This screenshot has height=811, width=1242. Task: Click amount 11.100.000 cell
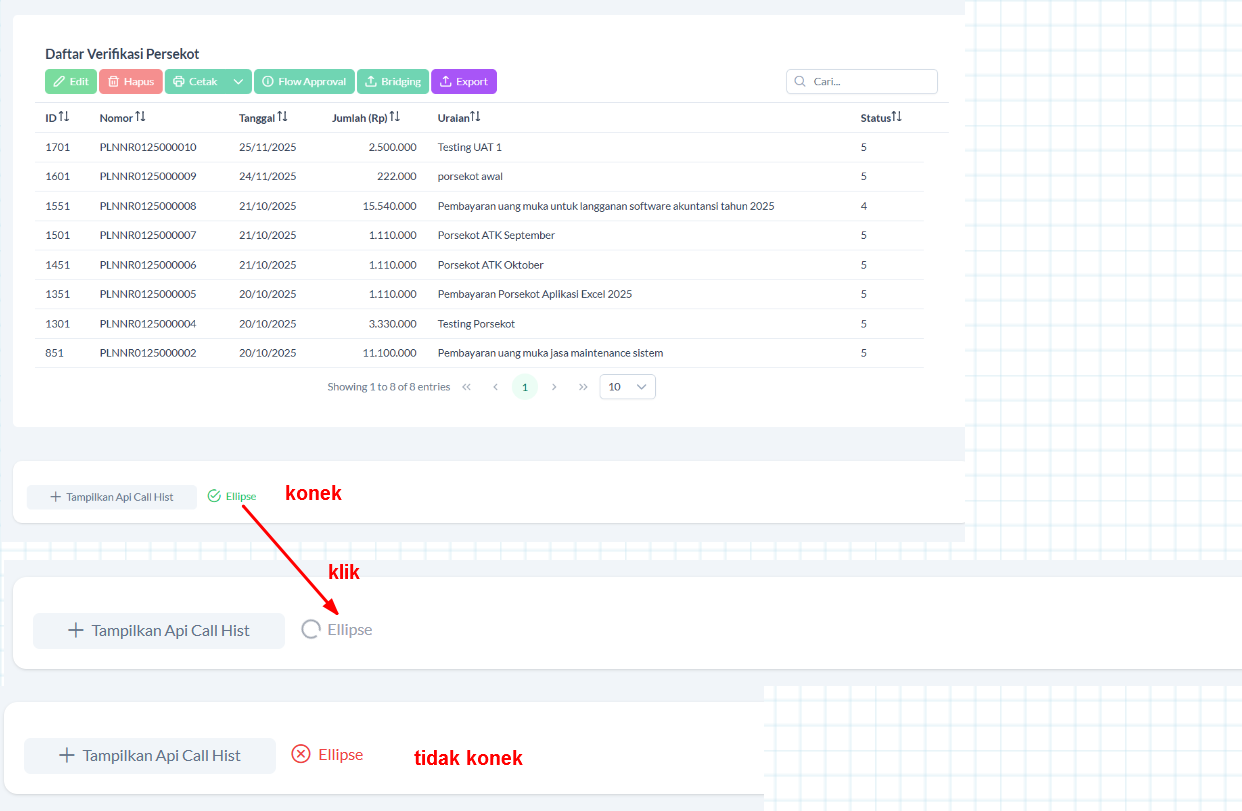tap(390, 353)
